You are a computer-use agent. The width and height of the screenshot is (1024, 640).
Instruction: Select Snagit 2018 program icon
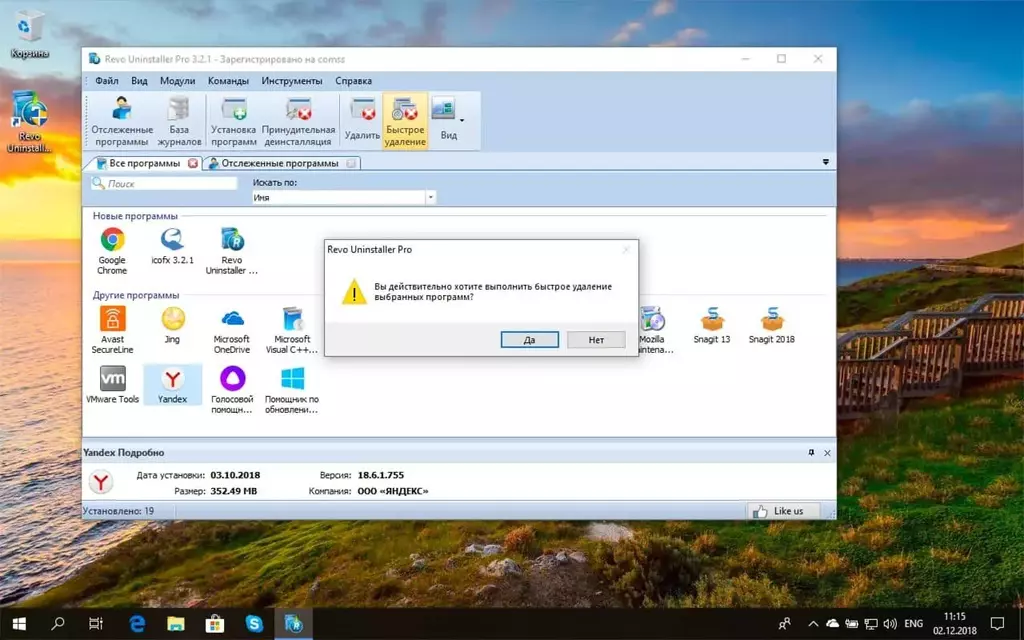click(771, 325)
